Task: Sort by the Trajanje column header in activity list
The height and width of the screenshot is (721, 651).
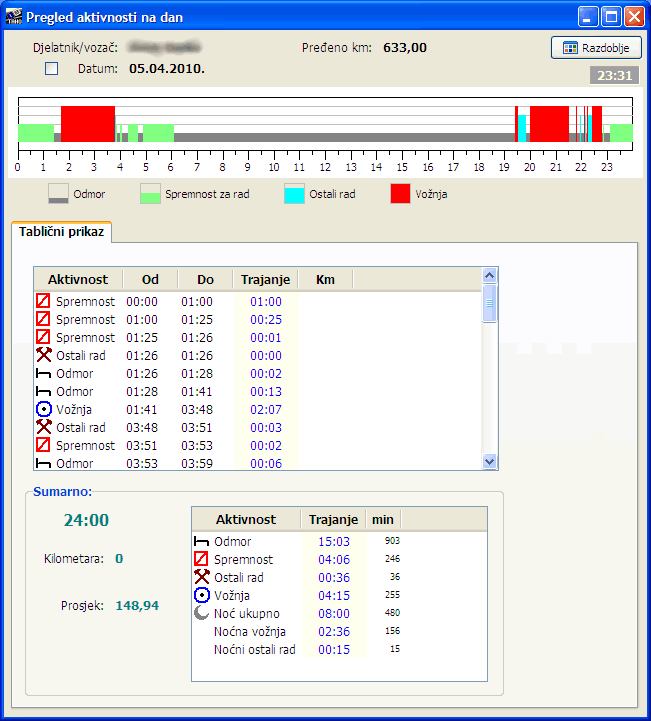Action: pyautogui.click(x=264, y=279)
